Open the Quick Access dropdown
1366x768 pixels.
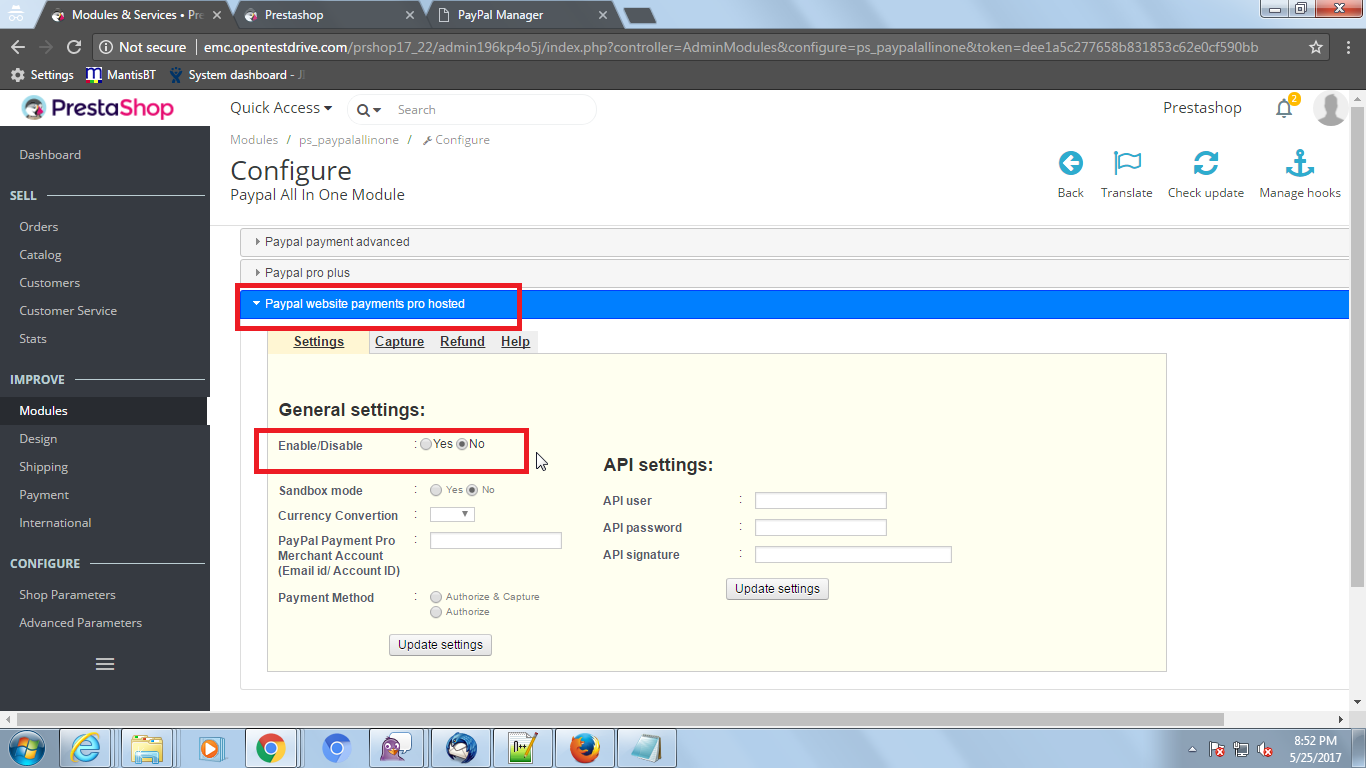coord(281,108)
